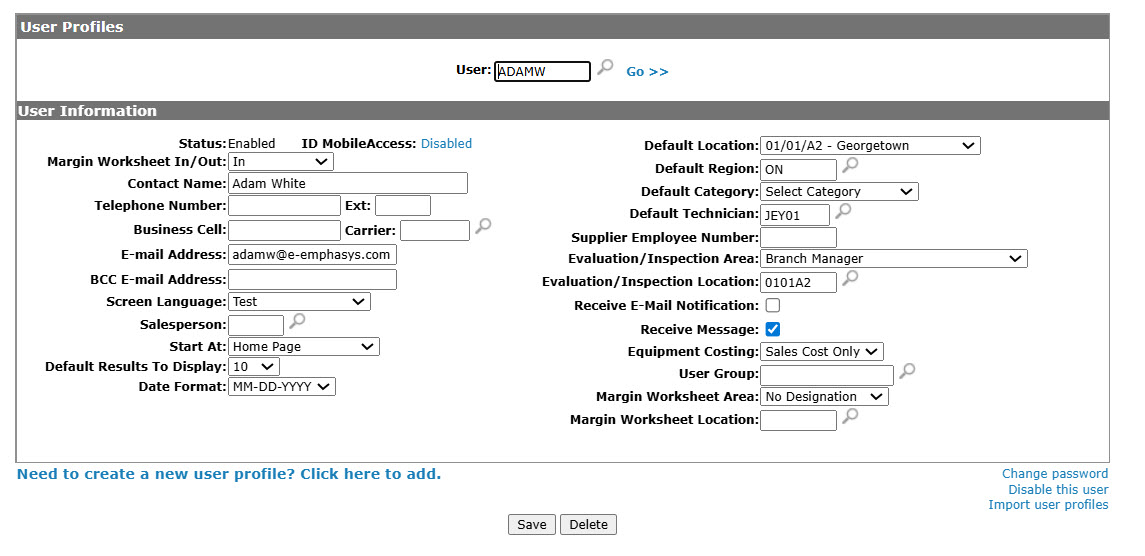Open the Date Format dropdown
This screenshot has width=1145, height=556.
point(282,386)
